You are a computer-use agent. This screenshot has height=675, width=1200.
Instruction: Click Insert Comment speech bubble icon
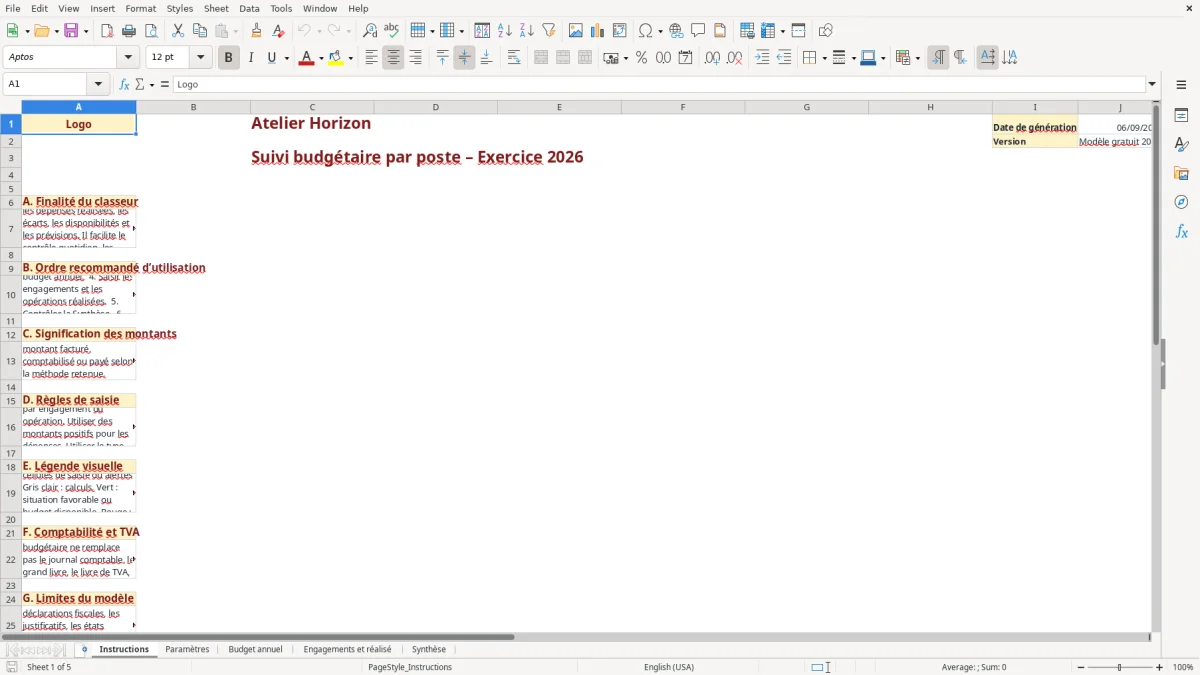(698, 31)
